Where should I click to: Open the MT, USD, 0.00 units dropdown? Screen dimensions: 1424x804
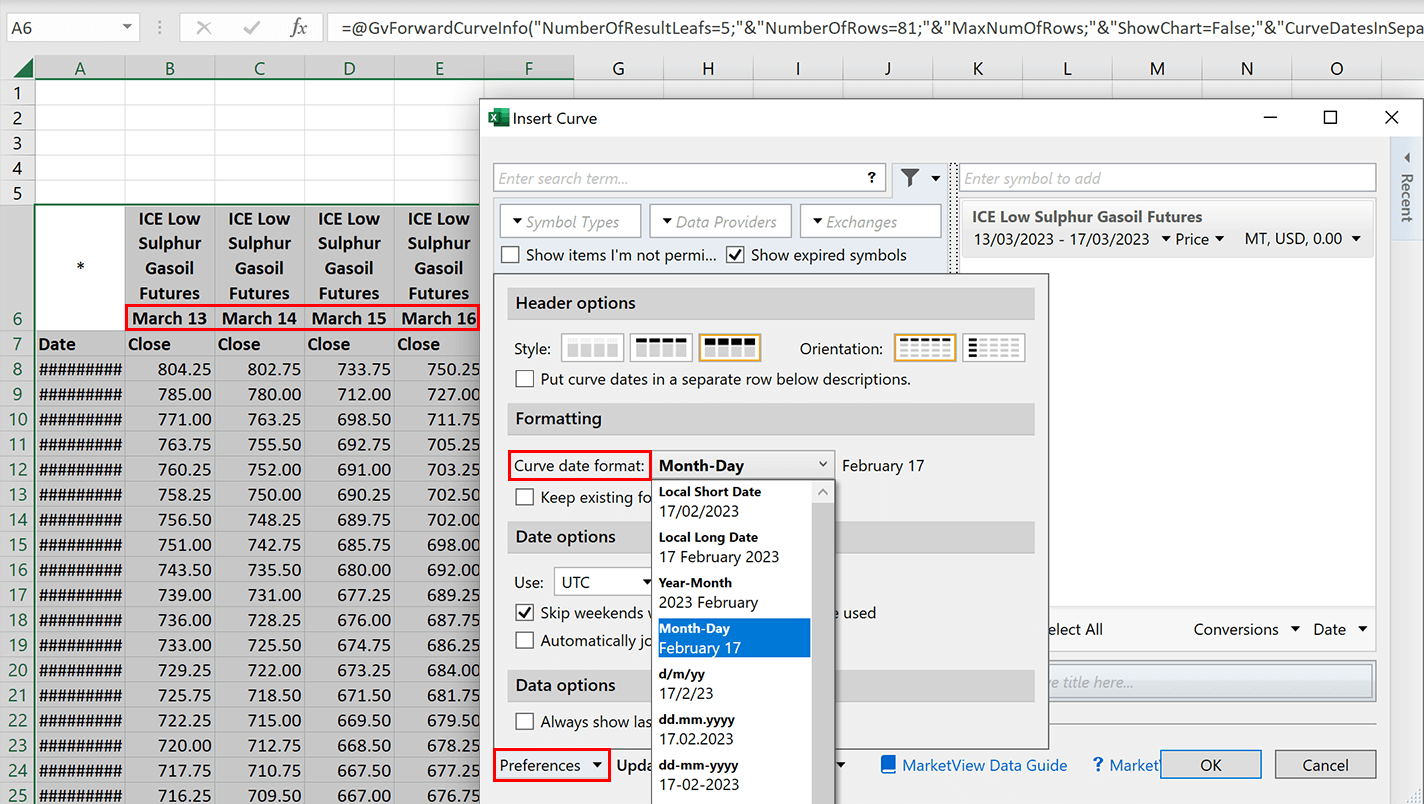coord(1303,239)
